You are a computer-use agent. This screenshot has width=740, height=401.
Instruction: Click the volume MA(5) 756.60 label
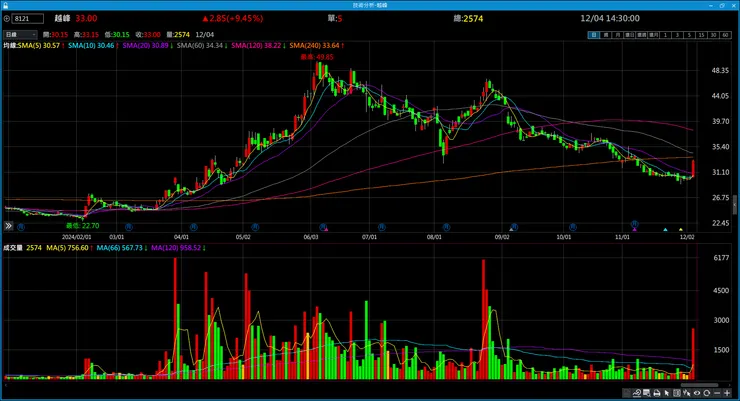tap(69, 248)
